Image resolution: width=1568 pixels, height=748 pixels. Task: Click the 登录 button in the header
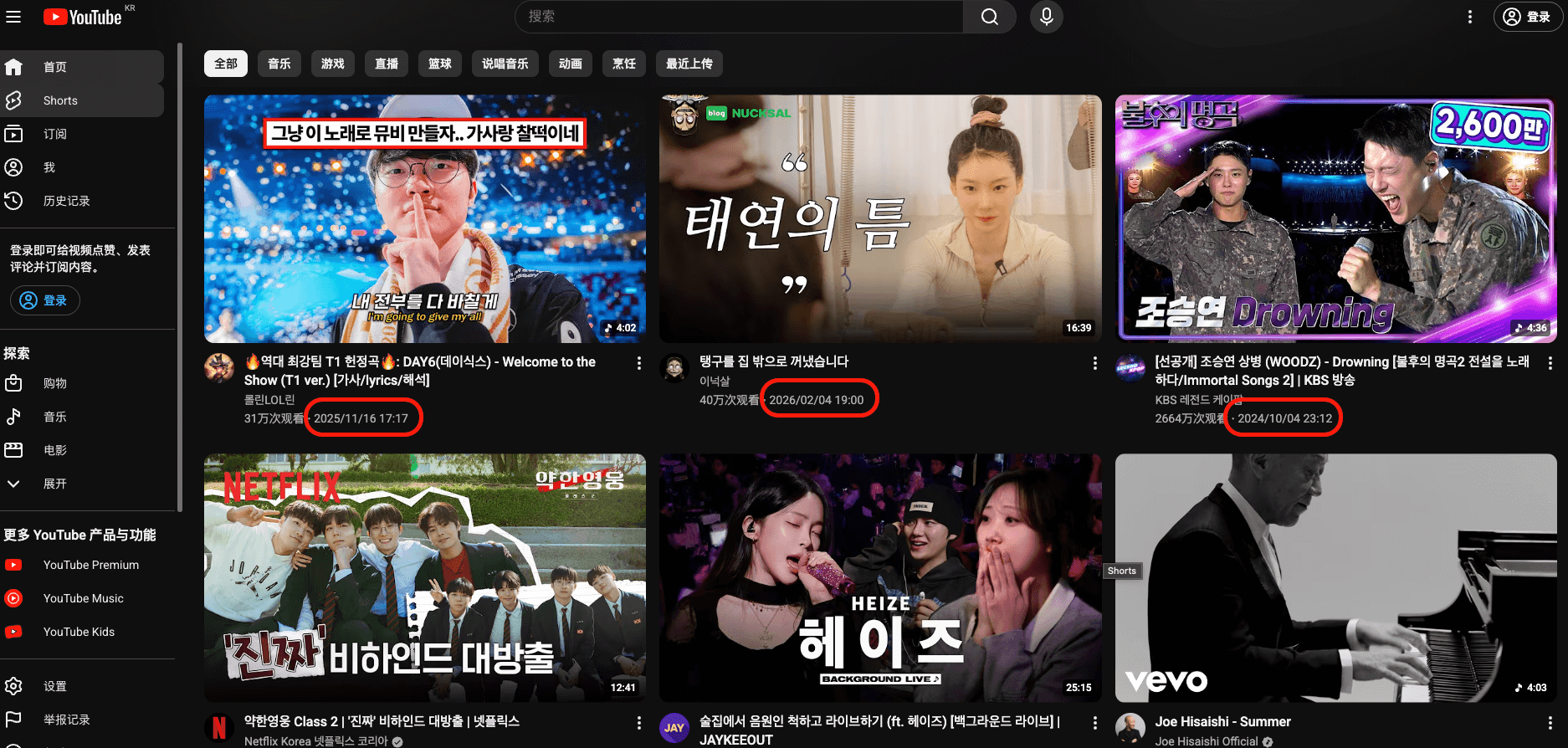(x=1528, y=17)
